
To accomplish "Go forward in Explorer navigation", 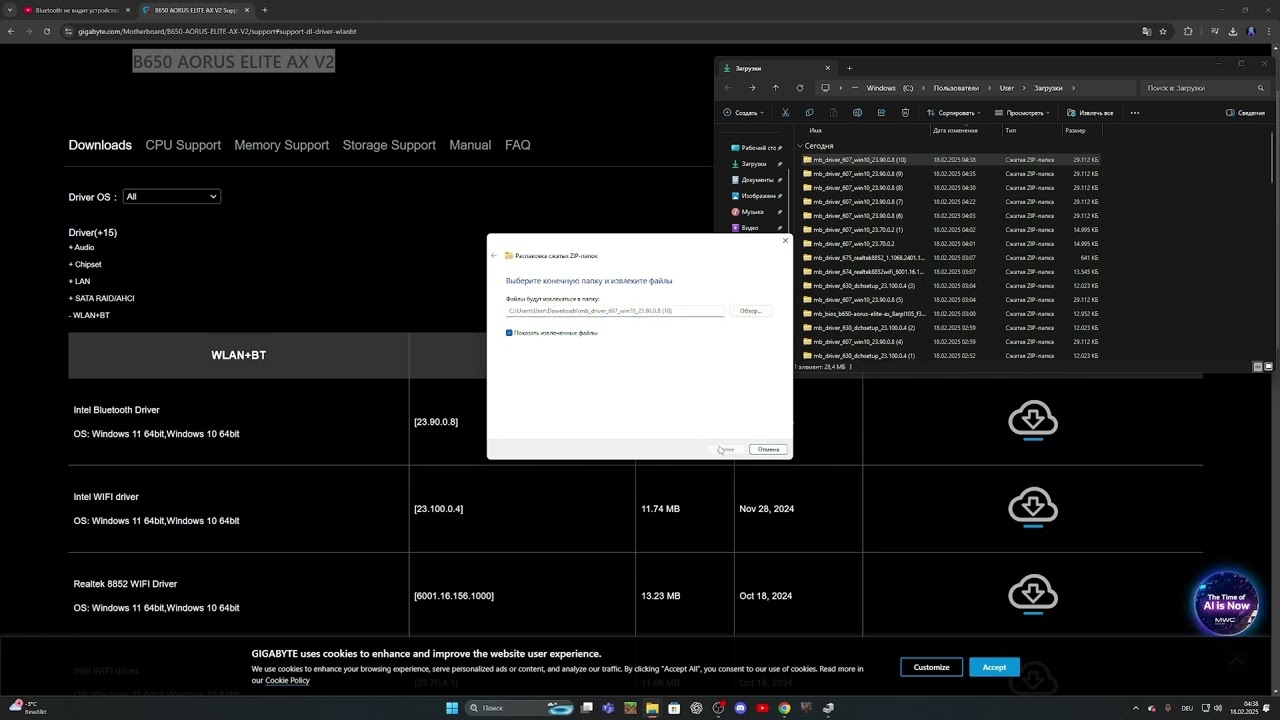I will click(x=752, y=88).
